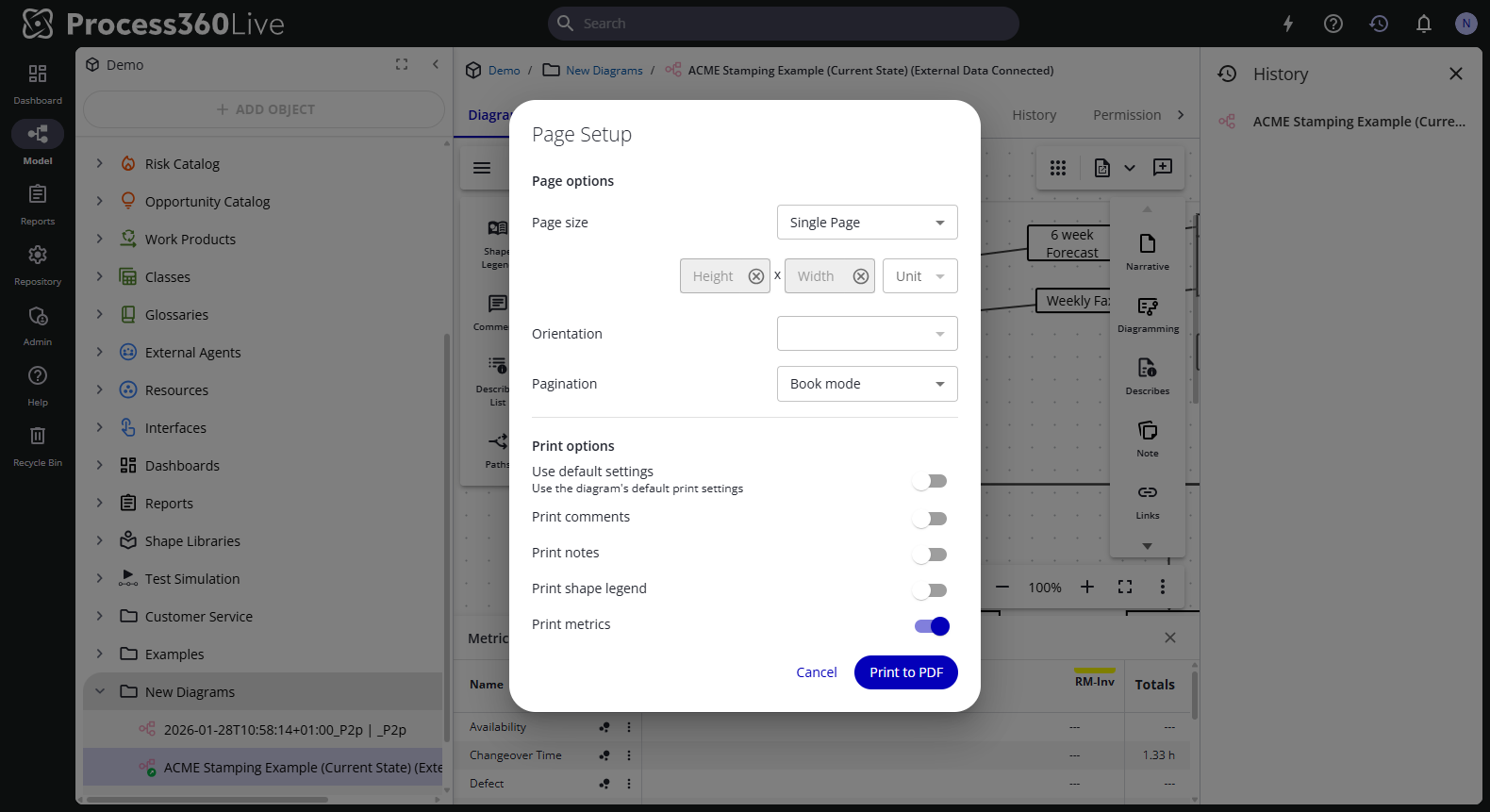This screenshot has height=812, width=1490.
Task: Toggle Print shape legend switch
Action: (930, 590)
